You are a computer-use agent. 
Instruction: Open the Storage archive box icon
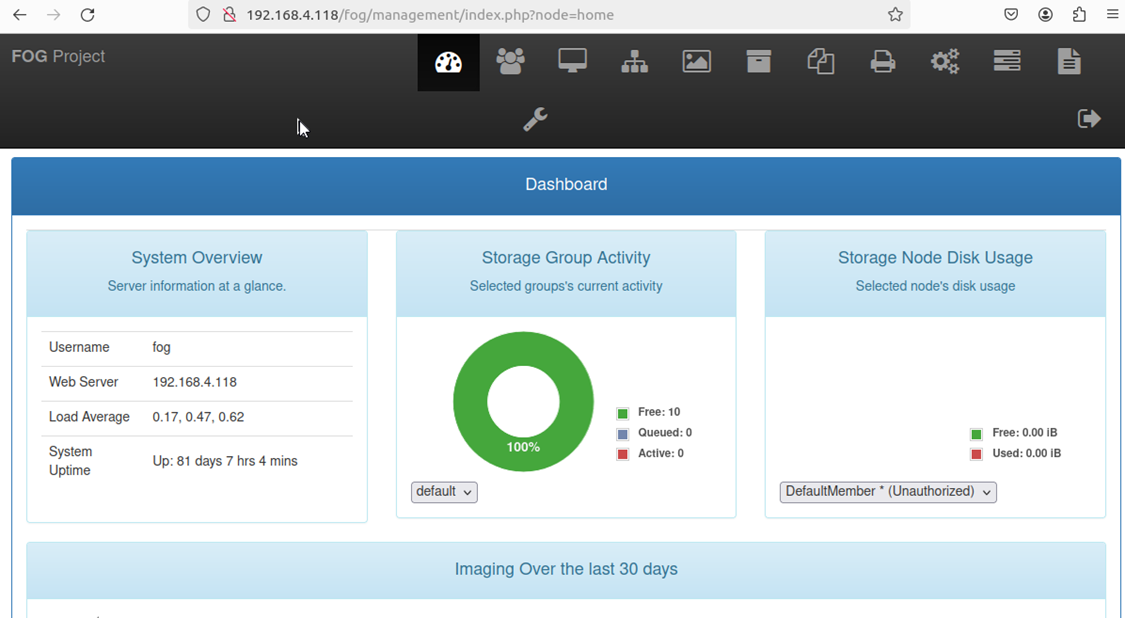coord(758,62)
